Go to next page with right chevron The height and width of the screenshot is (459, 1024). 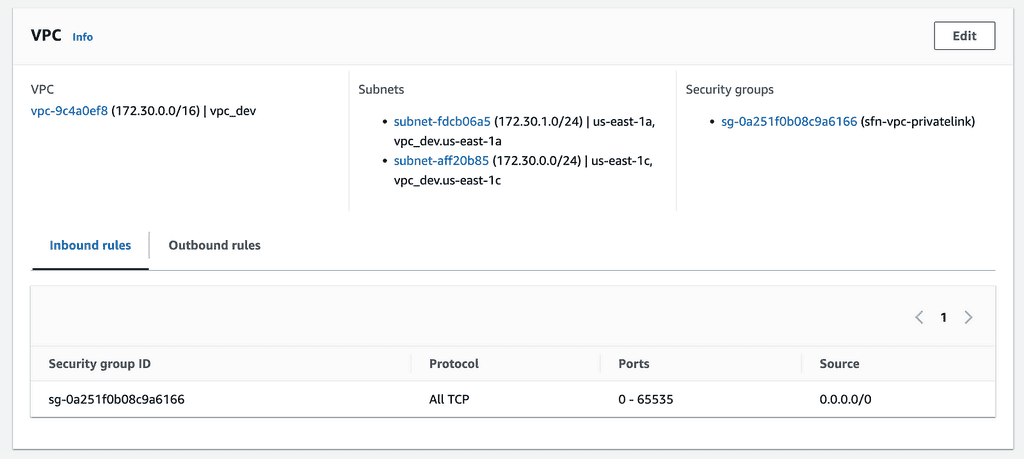[967, 317]
